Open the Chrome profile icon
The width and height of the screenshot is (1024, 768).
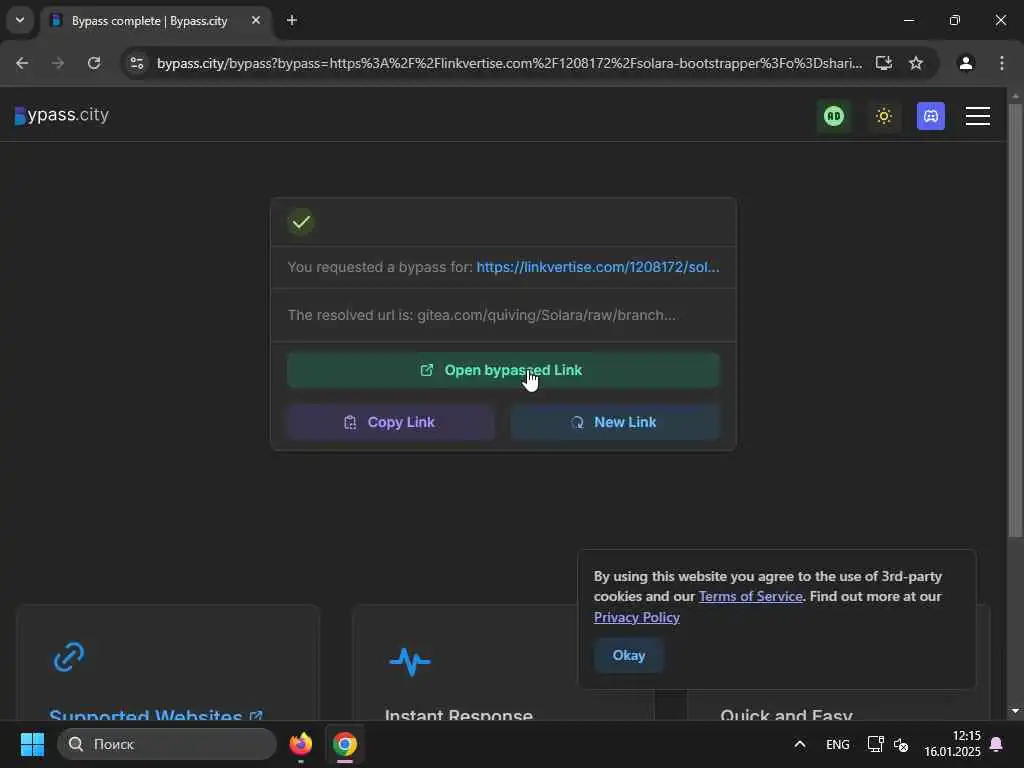pyautogui.click(x=966, y=63)
